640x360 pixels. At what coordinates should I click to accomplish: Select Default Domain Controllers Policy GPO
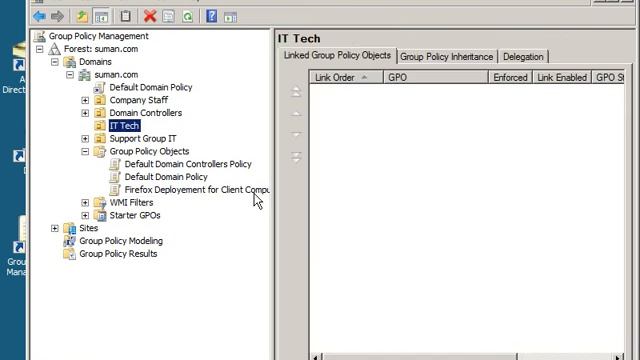[188, 164]
